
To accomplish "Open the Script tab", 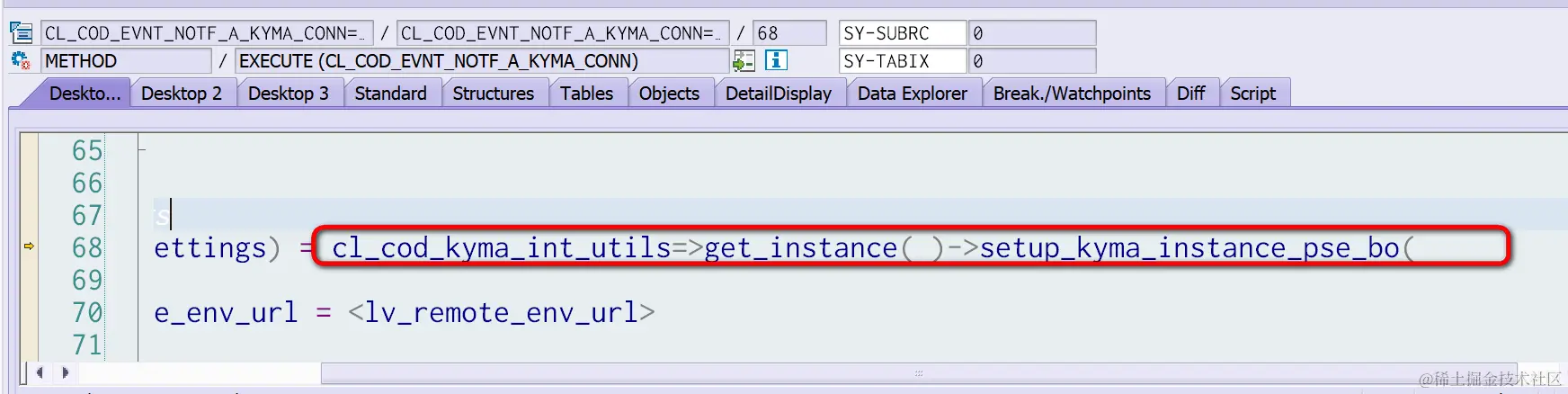I will [1252, 94].
